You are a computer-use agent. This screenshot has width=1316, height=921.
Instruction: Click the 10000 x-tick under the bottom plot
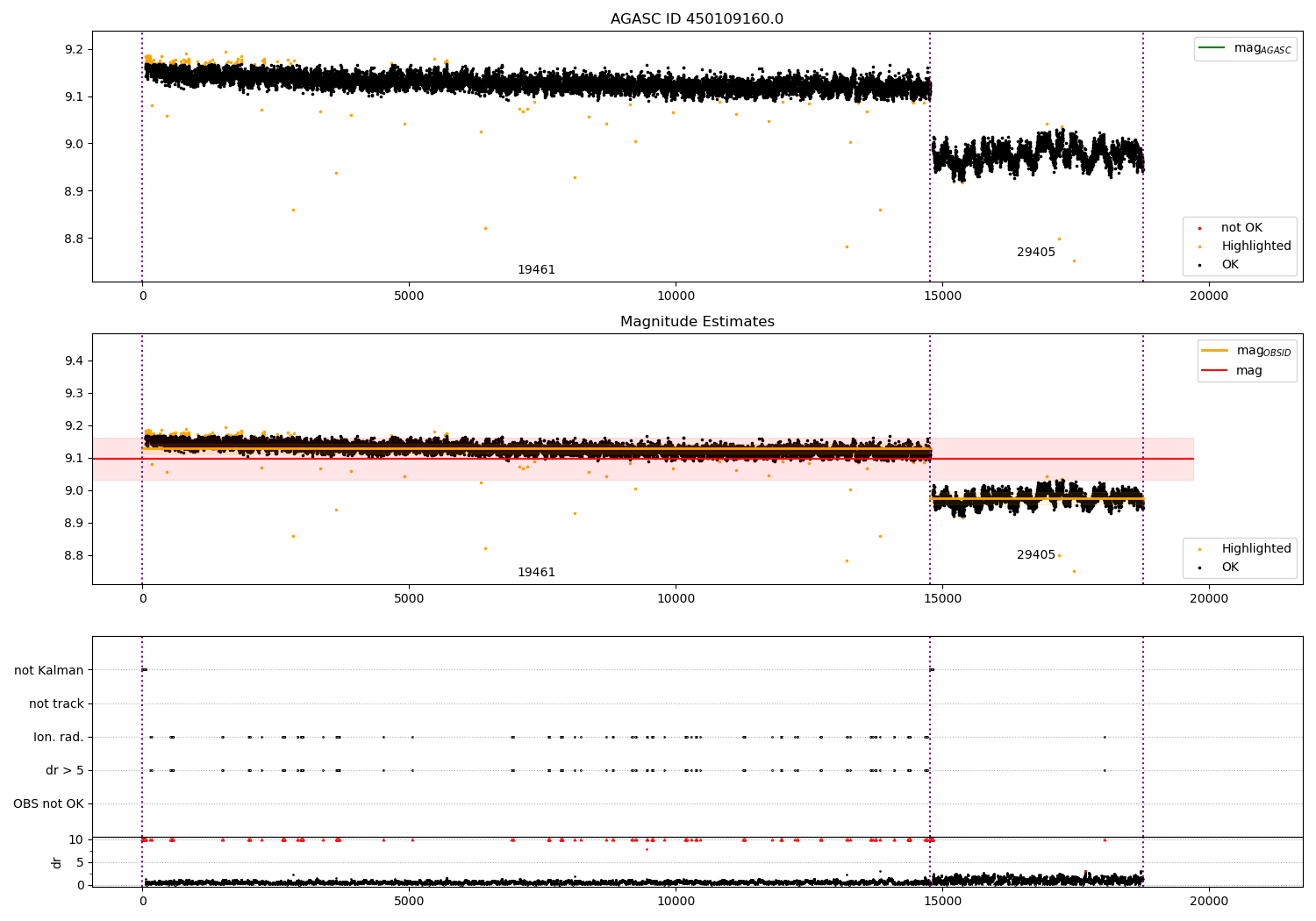click(x=676, y=901)
